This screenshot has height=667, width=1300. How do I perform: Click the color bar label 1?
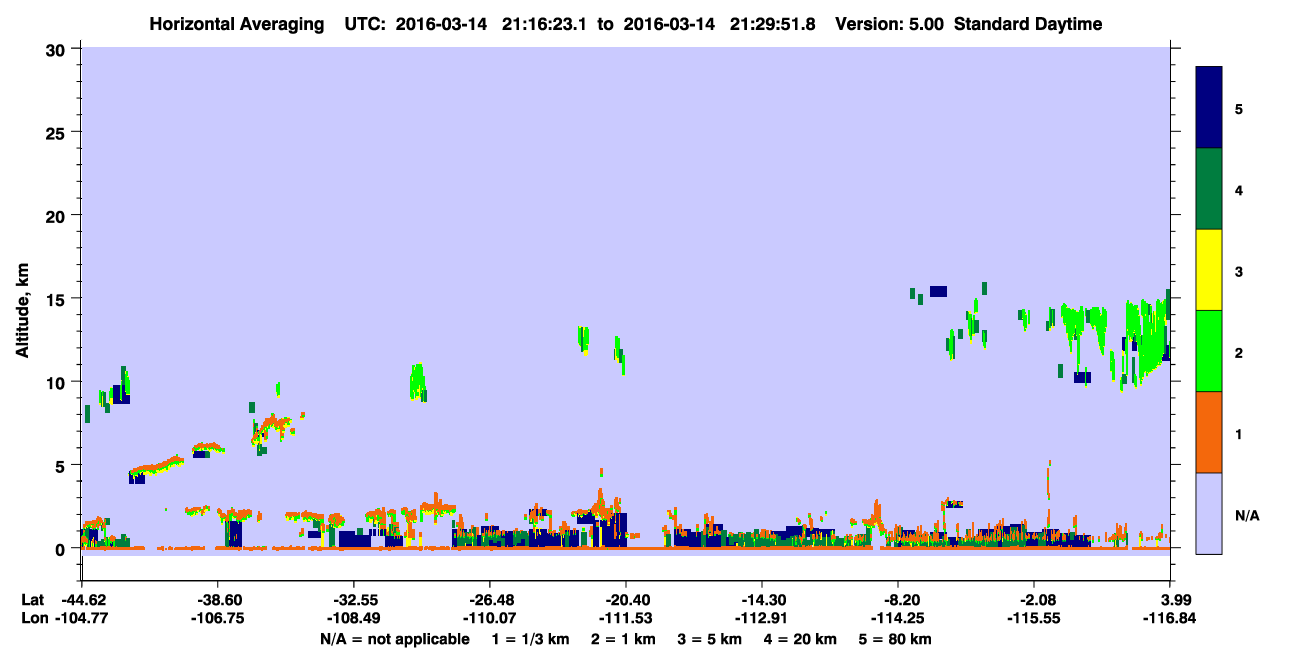[1239, 433]
